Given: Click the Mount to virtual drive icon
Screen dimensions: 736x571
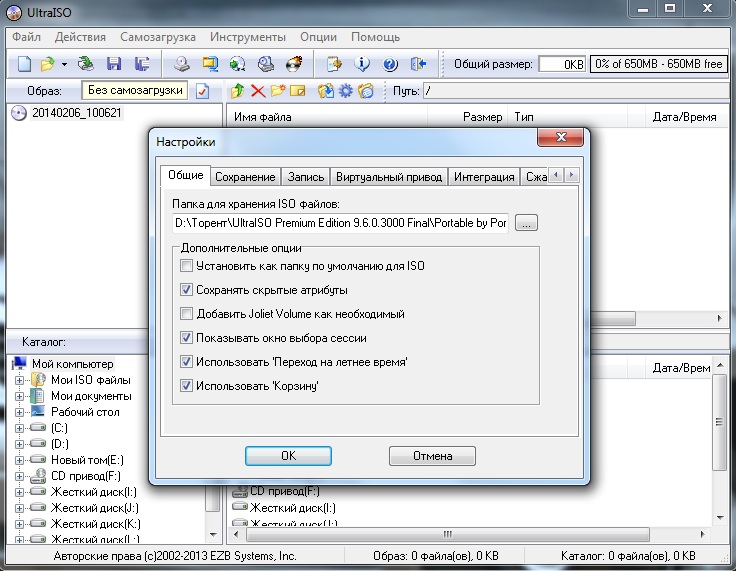Looking at the screenshot, I should pyautogui.click(x=266, y=64).
